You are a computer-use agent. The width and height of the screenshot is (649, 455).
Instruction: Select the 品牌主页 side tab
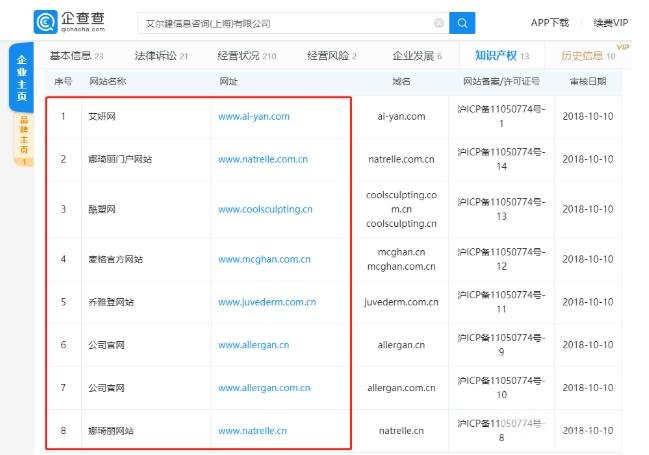pos(24,140)
